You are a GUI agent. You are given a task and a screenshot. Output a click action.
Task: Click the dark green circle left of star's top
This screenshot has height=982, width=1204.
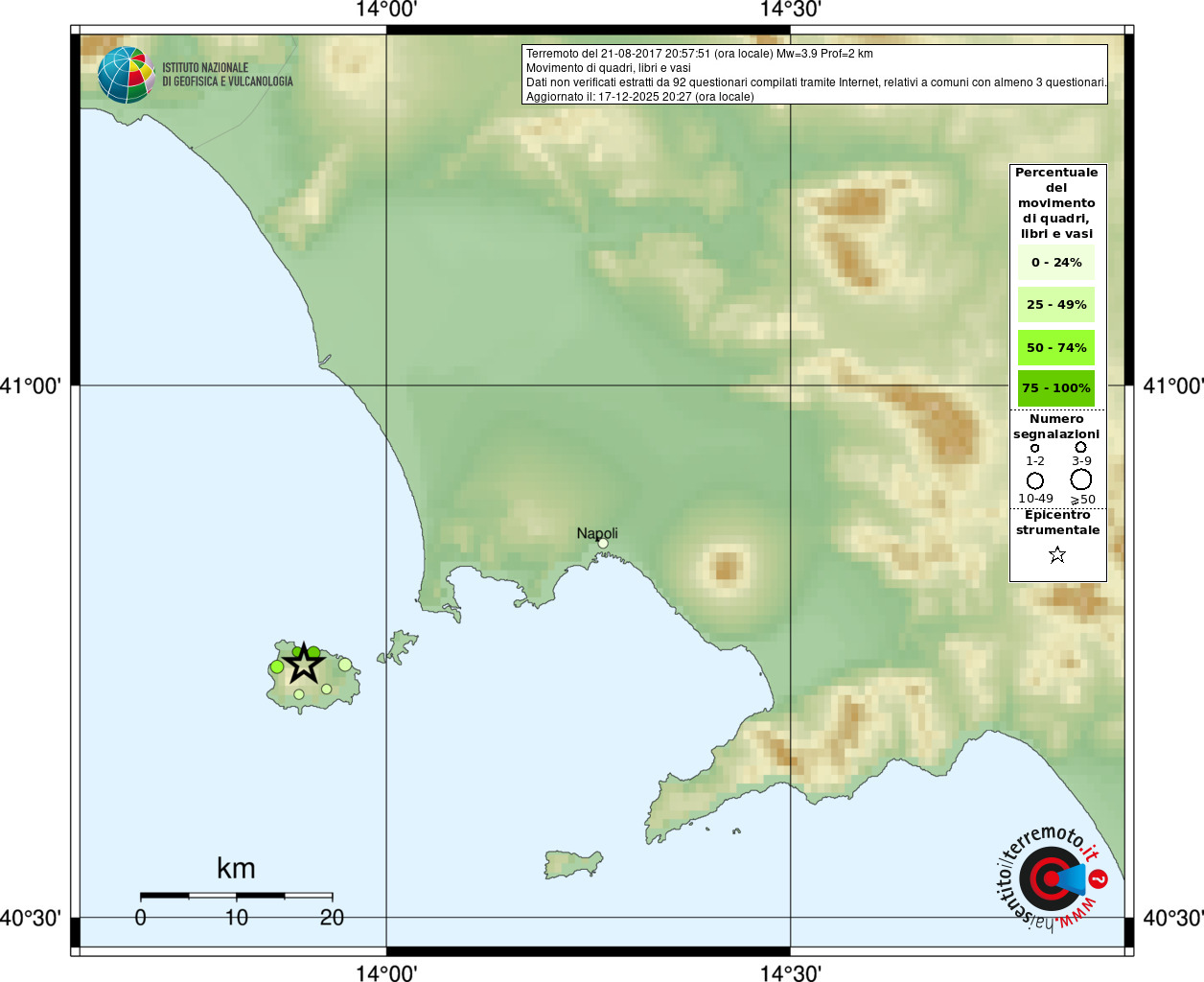pyautogui.click(x=297, y=652)
